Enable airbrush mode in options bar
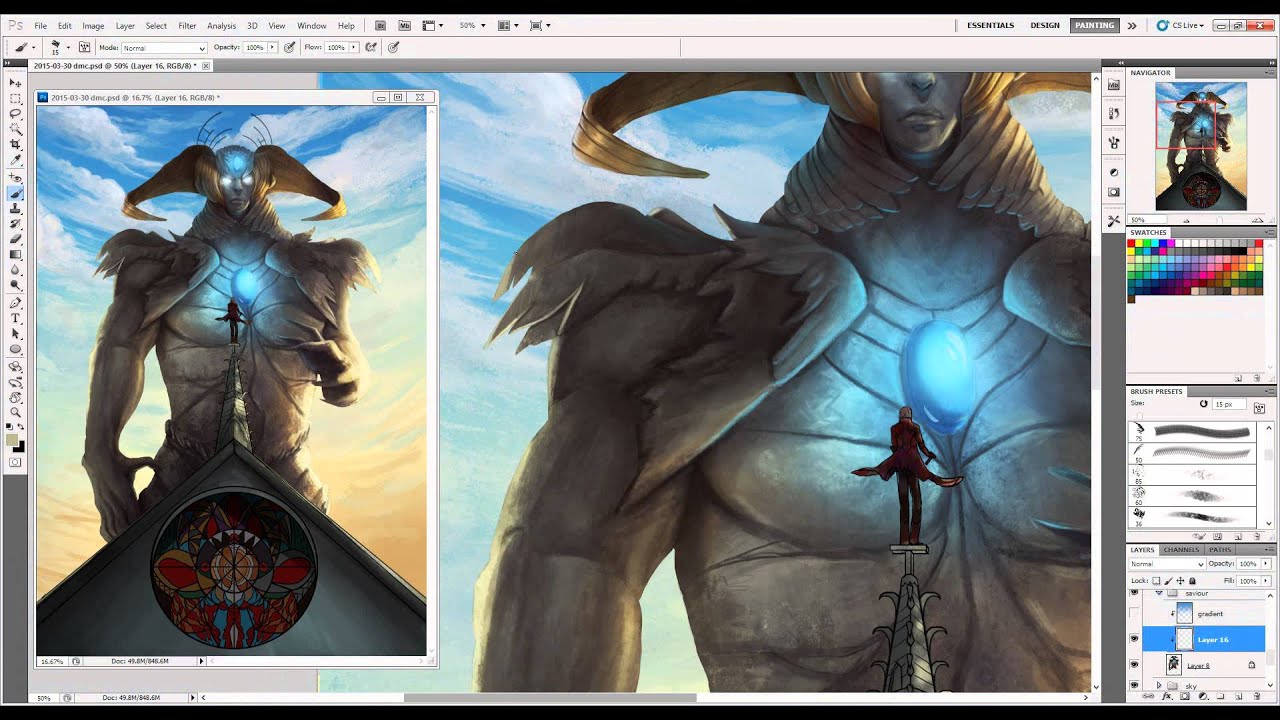Viewport: 1280px width, 720px height. tap(371, 47)
